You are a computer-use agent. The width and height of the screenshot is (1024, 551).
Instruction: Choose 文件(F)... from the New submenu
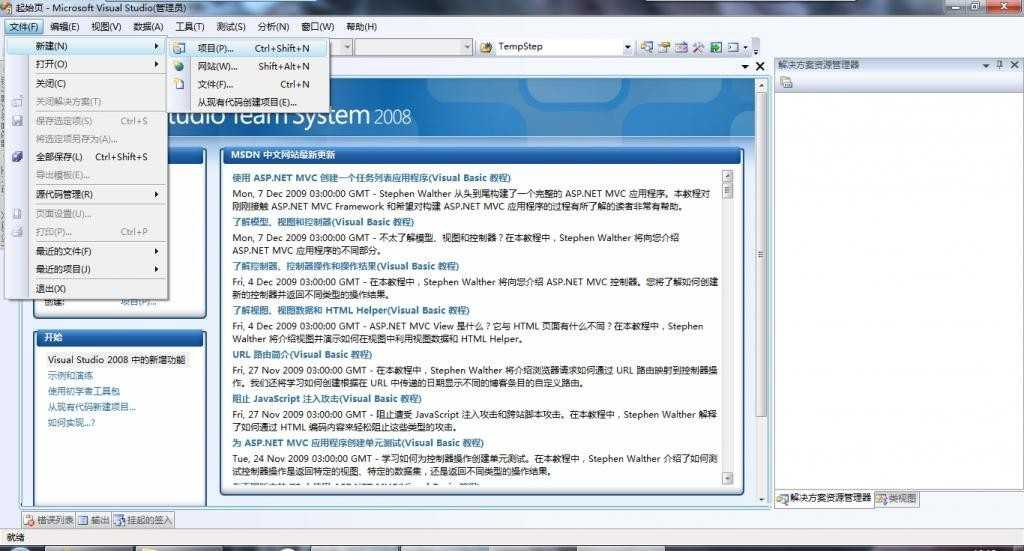pyautogui.click(x=248, y=84)
